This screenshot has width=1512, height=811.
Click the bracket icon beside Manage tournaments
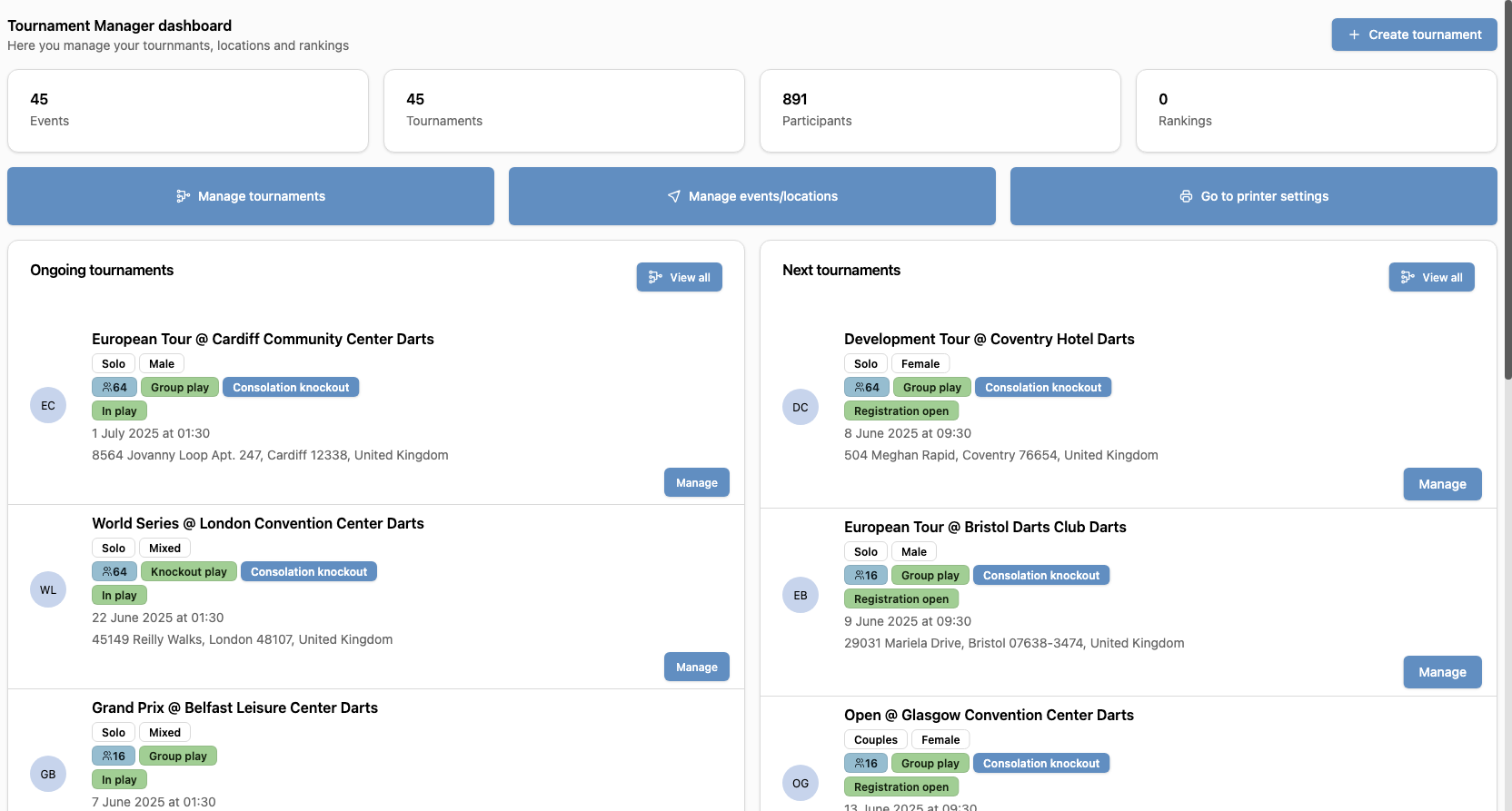(183, 196)
